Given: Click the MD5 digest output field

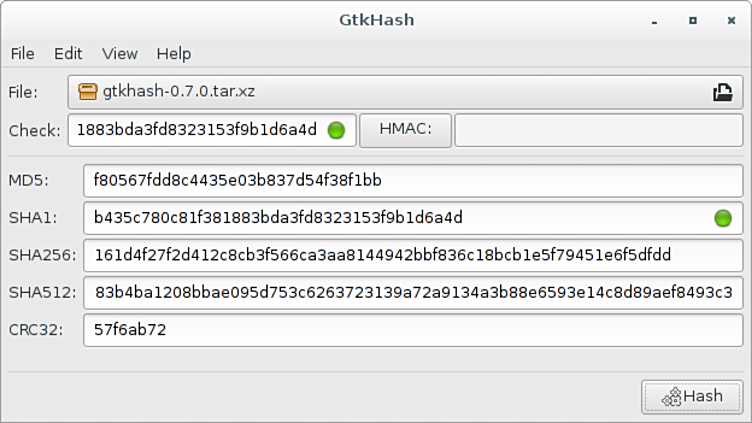Looking at the screenshot, I should pyautogui.click(x=412, y=181).
